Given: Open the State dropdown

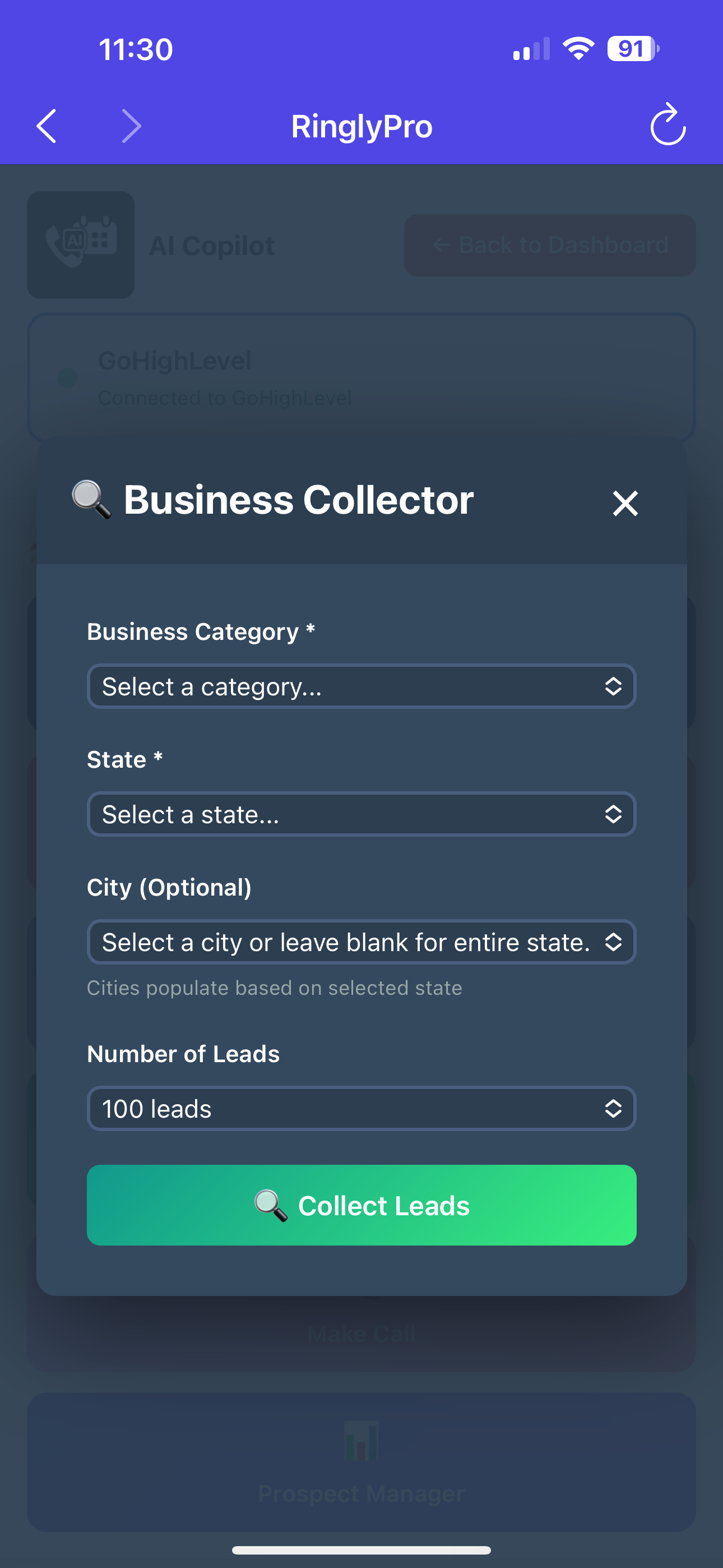Looking at the screenshot, I should click(361, 814).
